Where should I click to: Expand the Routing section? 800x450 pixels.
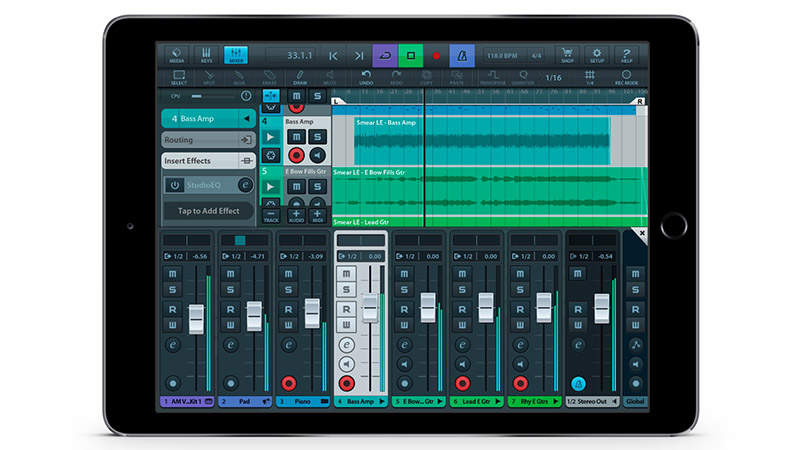246,140
